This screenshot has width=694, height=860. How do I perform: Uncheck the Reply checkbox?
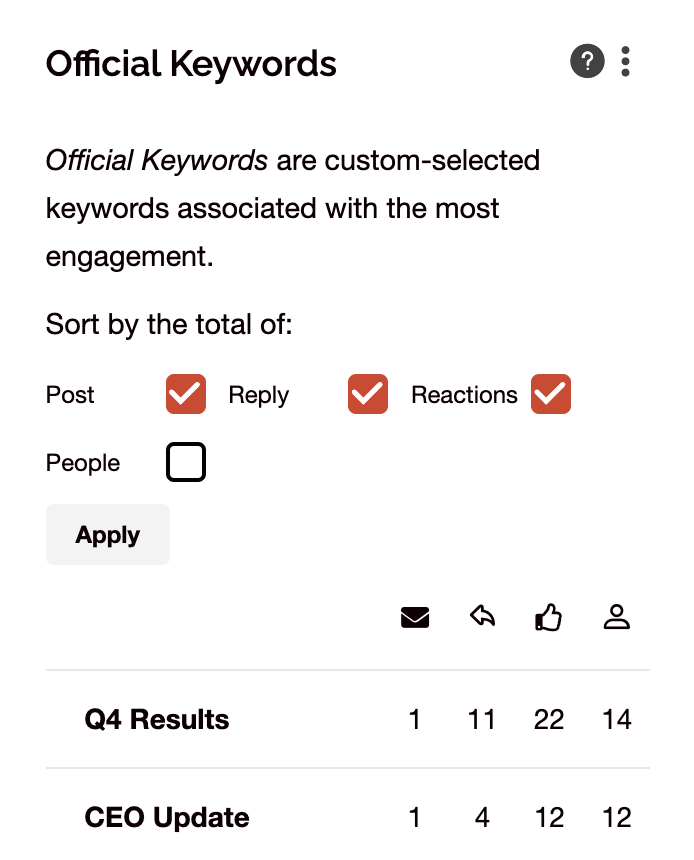coord(367,394)
